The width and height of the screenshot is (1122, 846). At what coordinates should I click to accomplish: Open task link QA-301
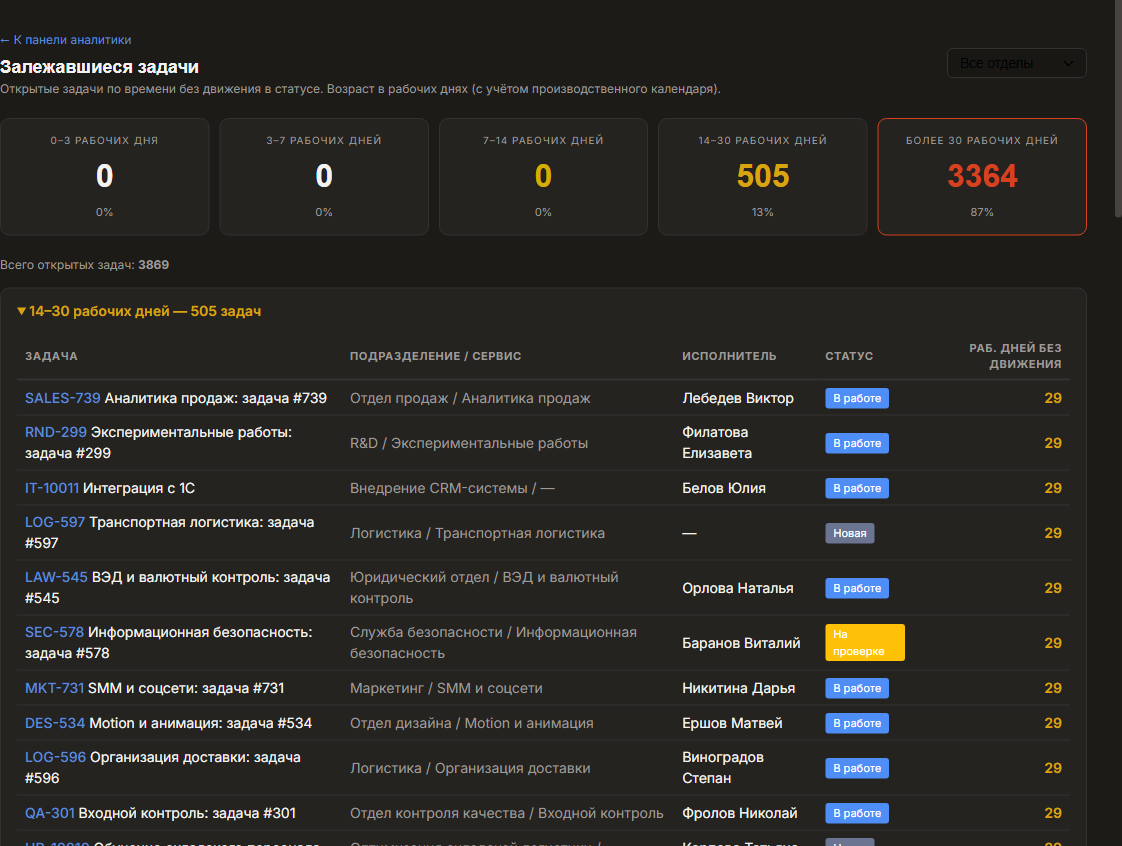tap(50, 813)
